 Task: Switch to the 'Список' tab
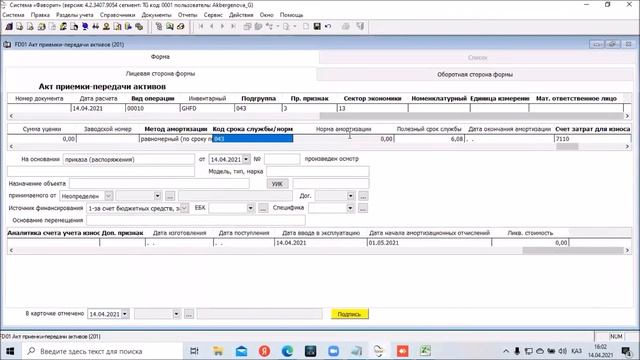coord(477,58)
